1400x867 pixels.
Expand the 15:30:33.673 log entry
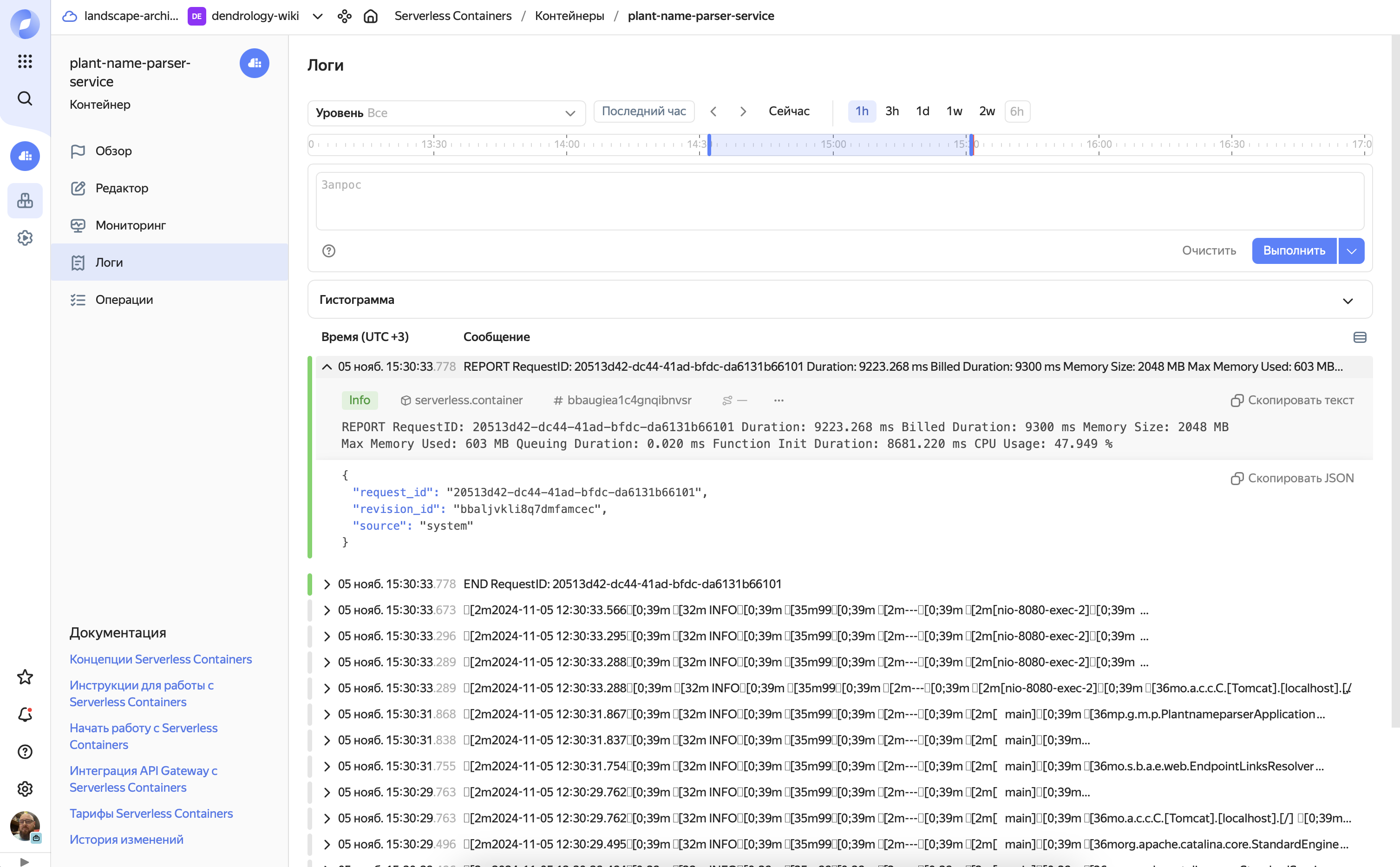tap(327, 610)
